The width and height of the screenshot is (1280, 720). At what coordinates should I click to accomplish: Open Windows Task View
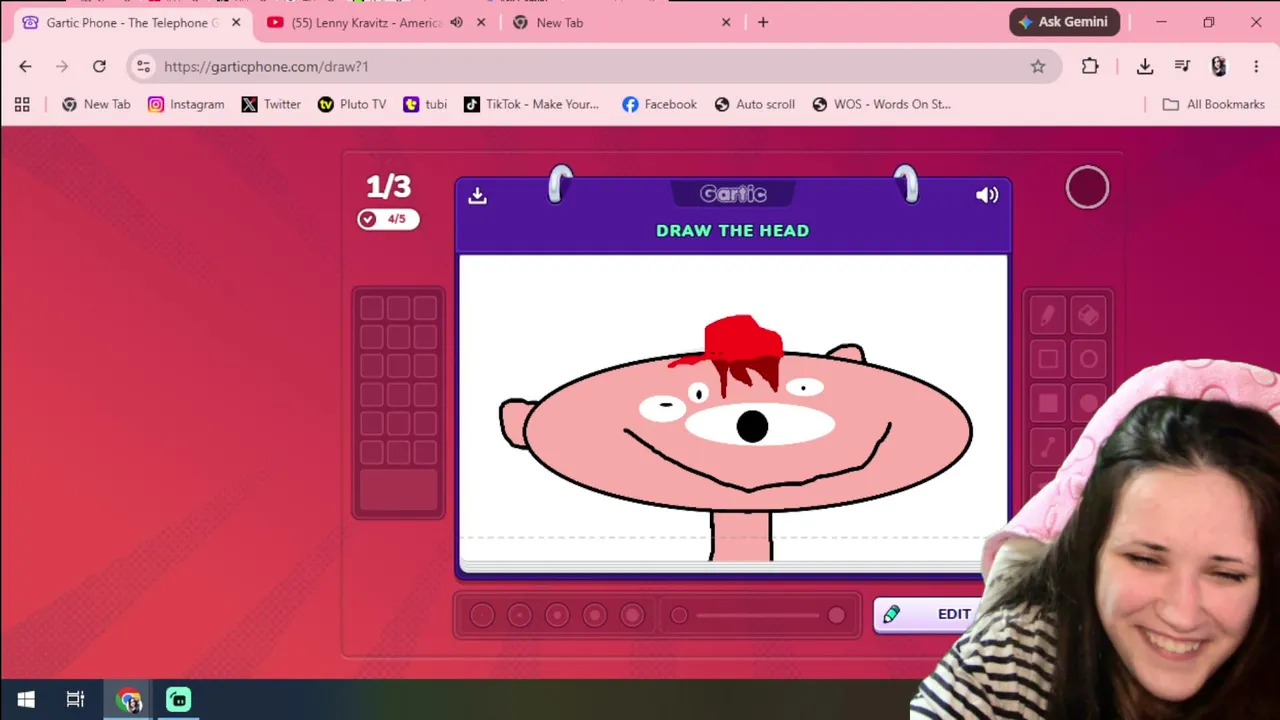(x=75, y=700)
